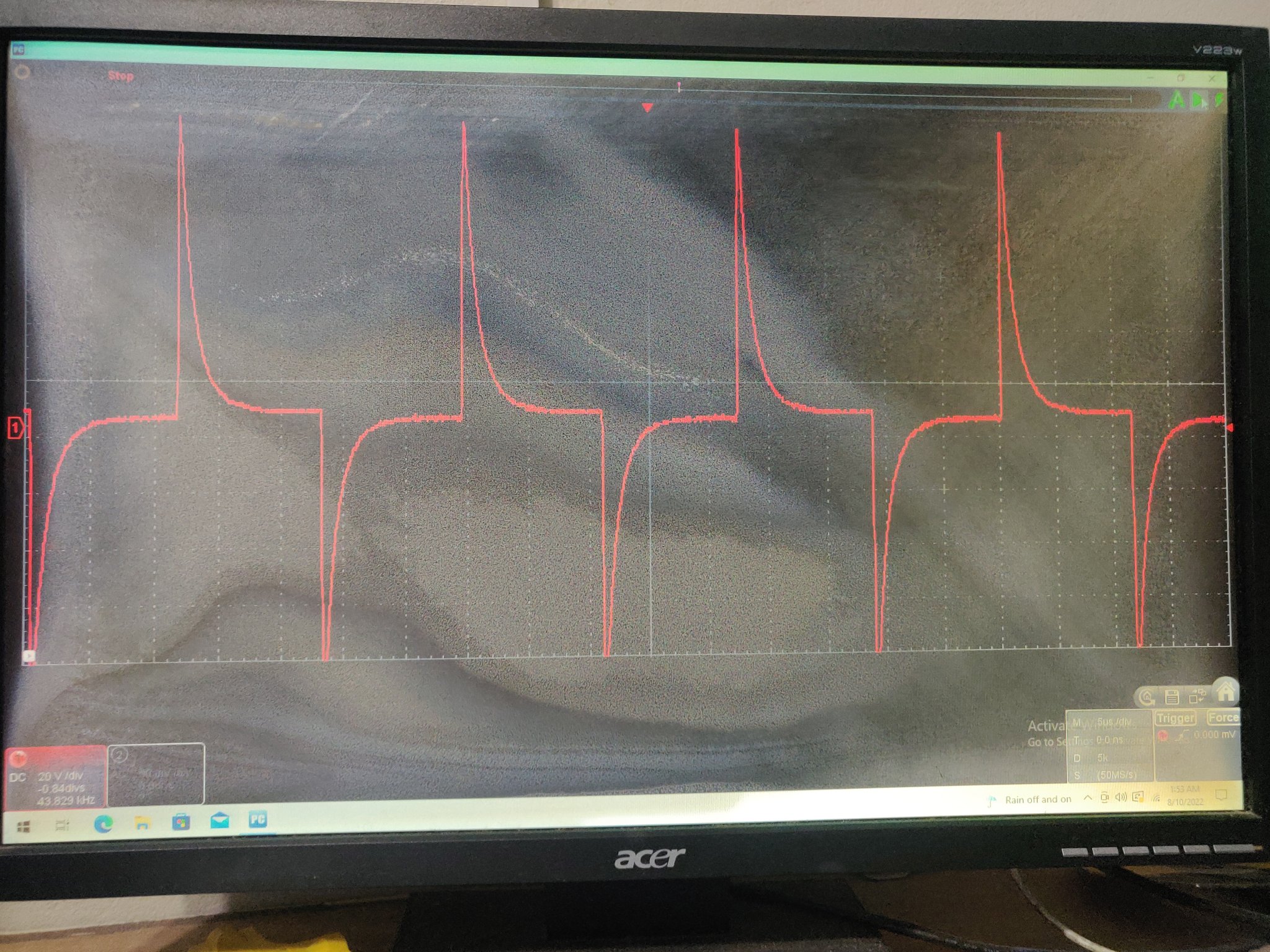This screenshot has width=1270, height=952.
Task: Launch Microsoft Edge from the taskbar
Action: (x=104, y=824)
